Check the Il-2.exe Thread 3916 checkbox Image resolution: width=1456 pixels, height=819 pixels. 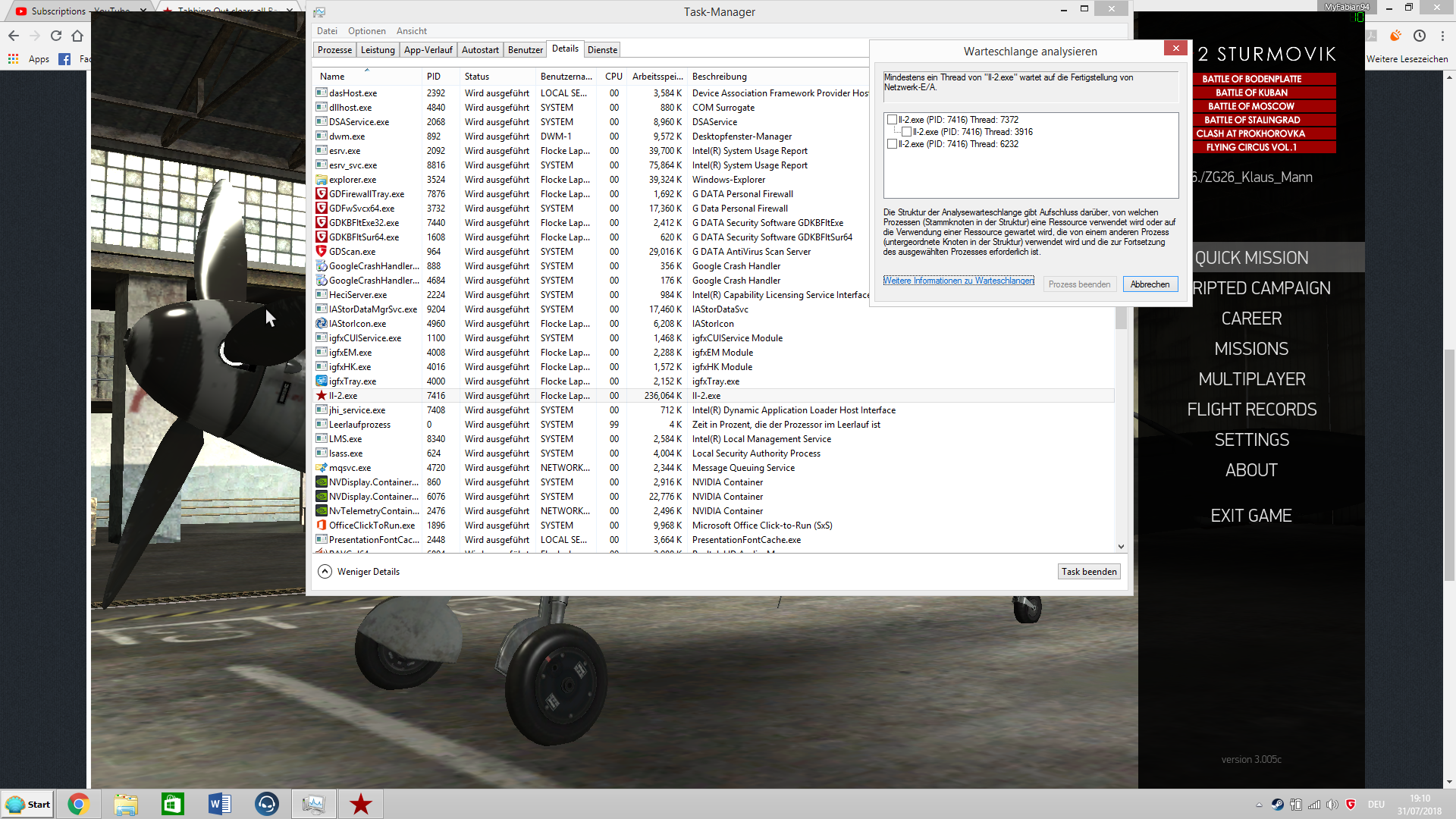point(906,132)
